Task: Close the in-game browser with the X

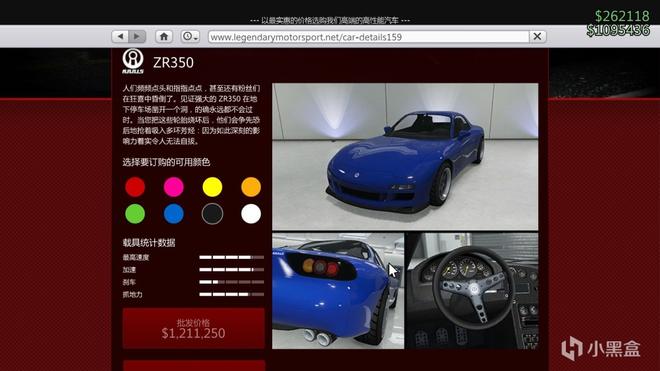Action: pos(538,37)
